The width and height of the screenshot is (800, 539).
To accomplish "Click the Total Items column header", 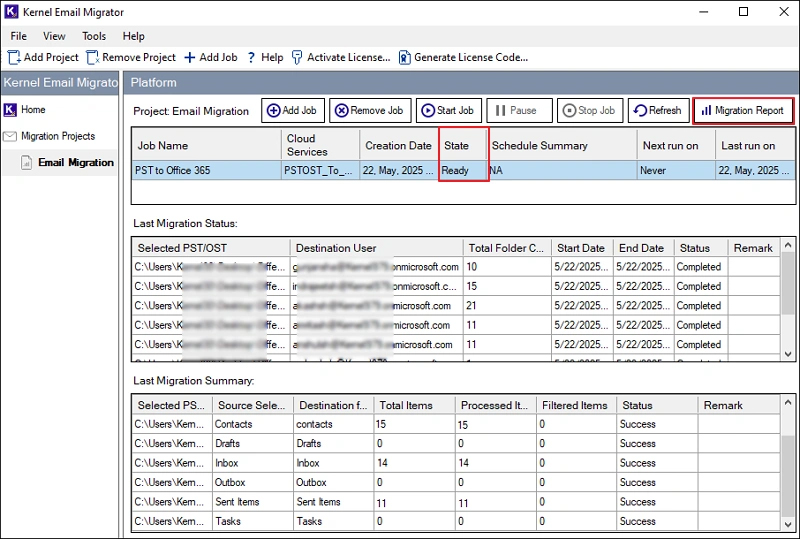I will click(x=414, y=405).
